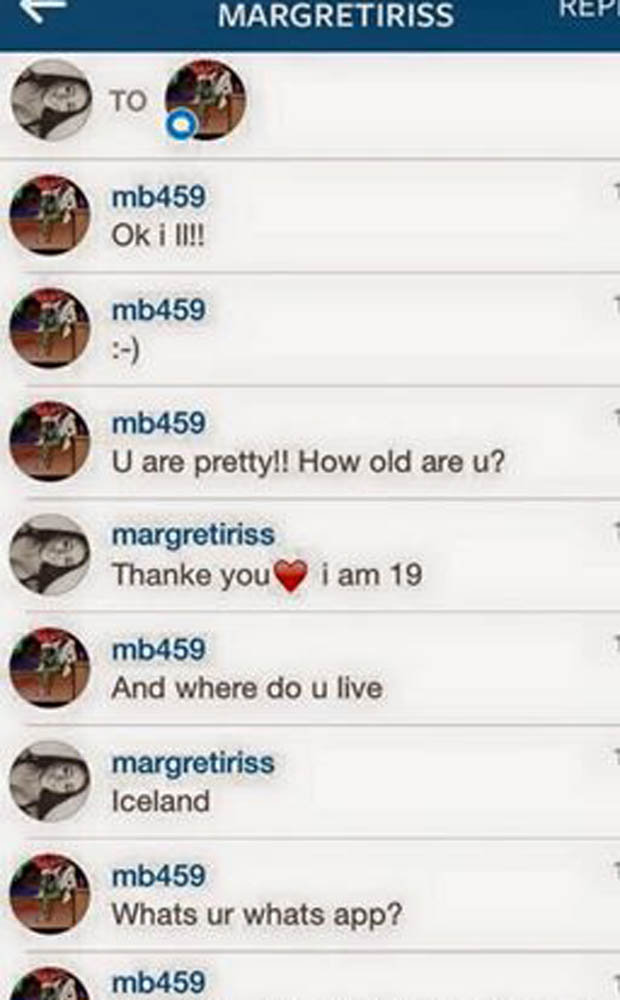Screen dimensions: 620x1000
Task: Select message 'U are pretty!! How old are u?'
Action: [308, 462]
